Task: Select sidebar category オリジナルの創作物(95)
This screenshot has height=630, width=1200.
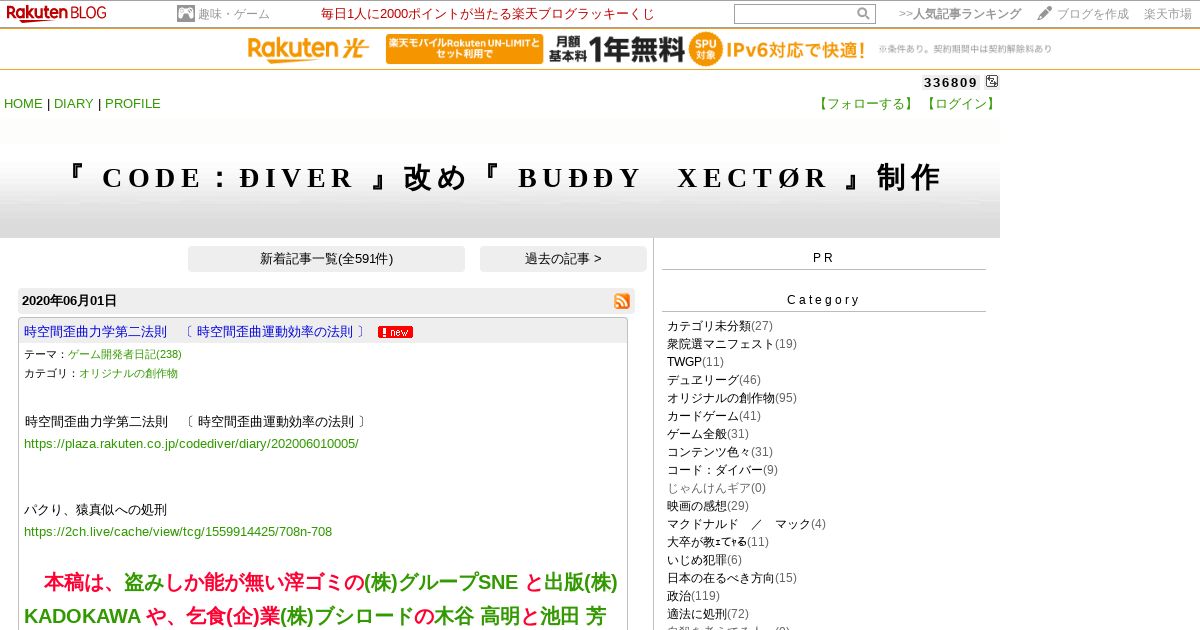Action: pos(732,398)
